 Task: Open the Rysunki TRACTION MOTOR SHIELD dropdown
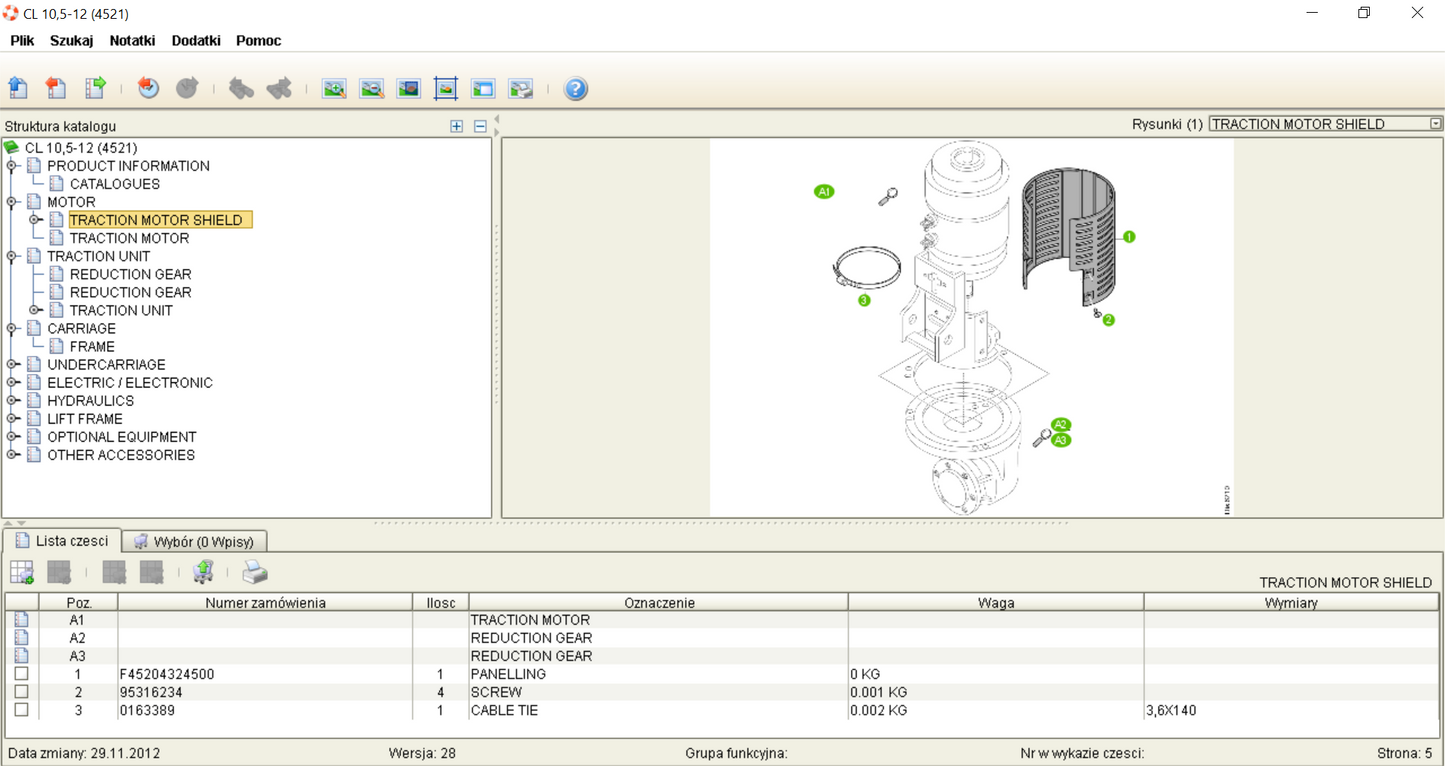1435,124
